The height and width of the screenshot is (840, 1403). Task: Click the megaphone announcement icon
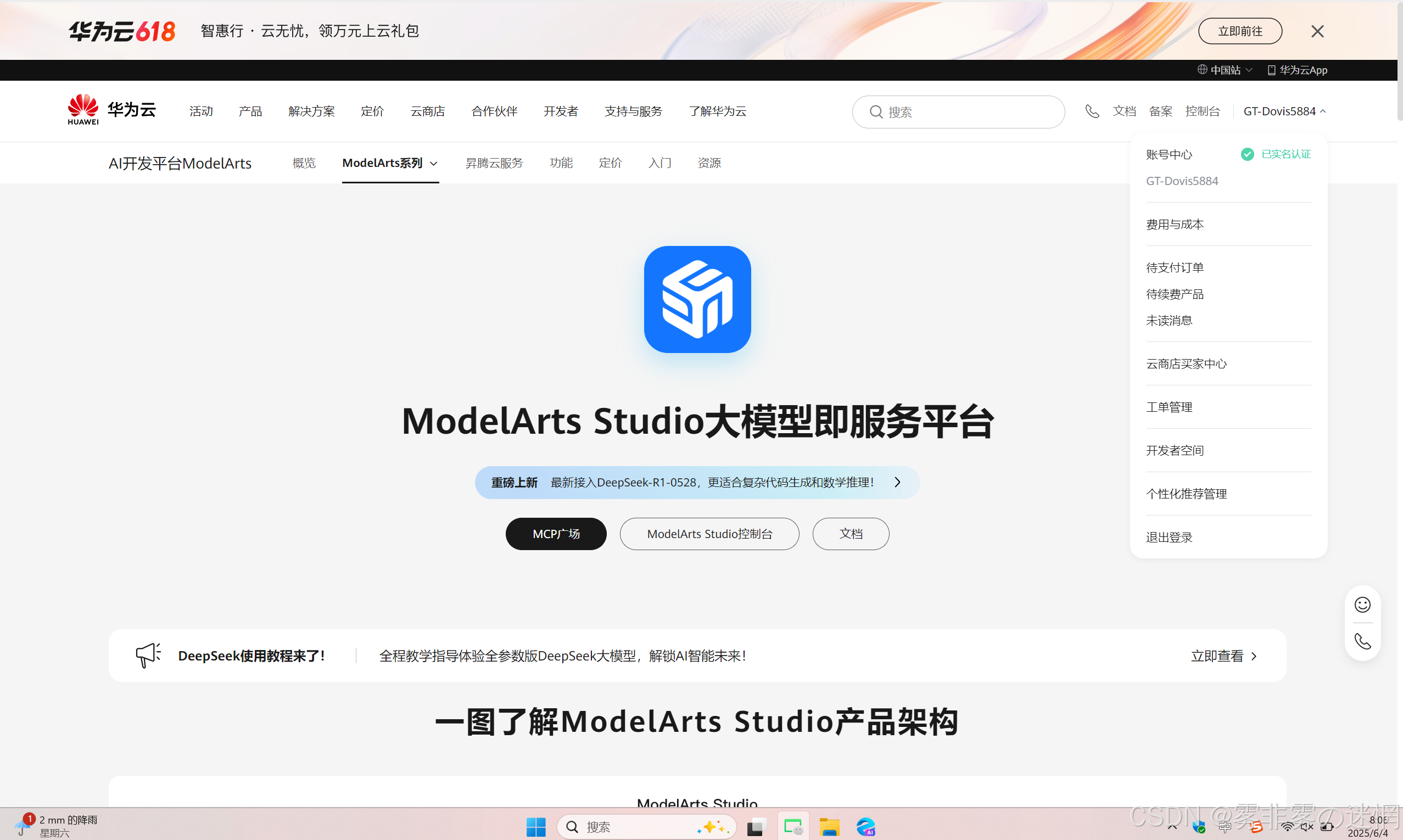tap(148, 655)
